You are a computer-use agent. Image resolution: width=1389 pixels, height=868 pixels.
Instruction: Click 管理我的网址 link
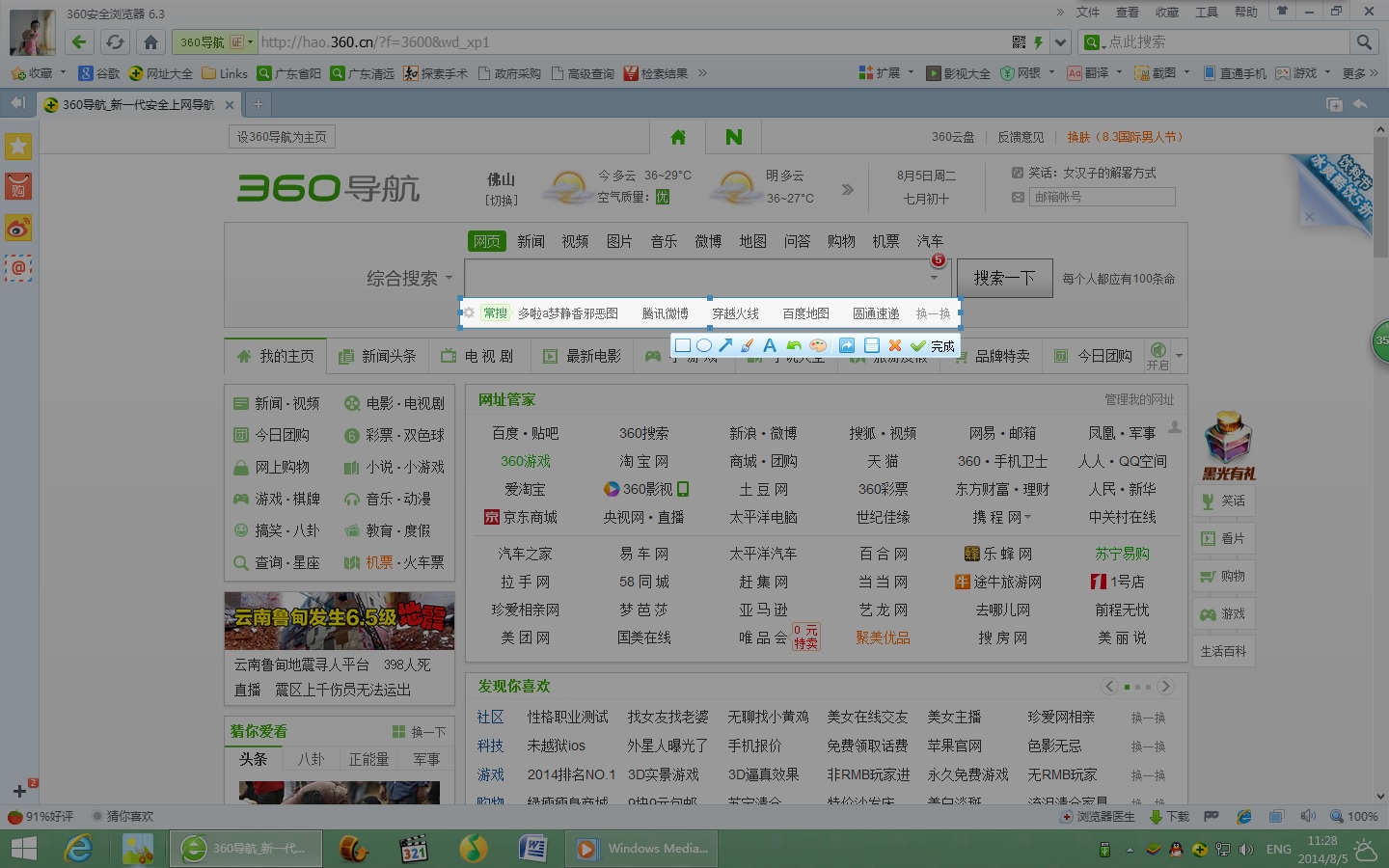pyautogui.click(x=1139, y=399)
